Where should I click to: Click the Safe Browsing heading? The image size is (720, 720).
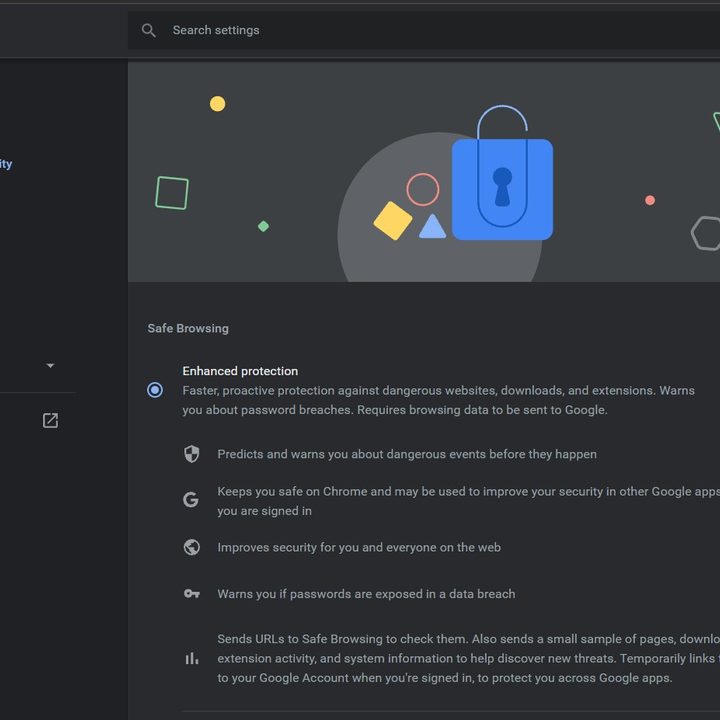coord(188,328)
